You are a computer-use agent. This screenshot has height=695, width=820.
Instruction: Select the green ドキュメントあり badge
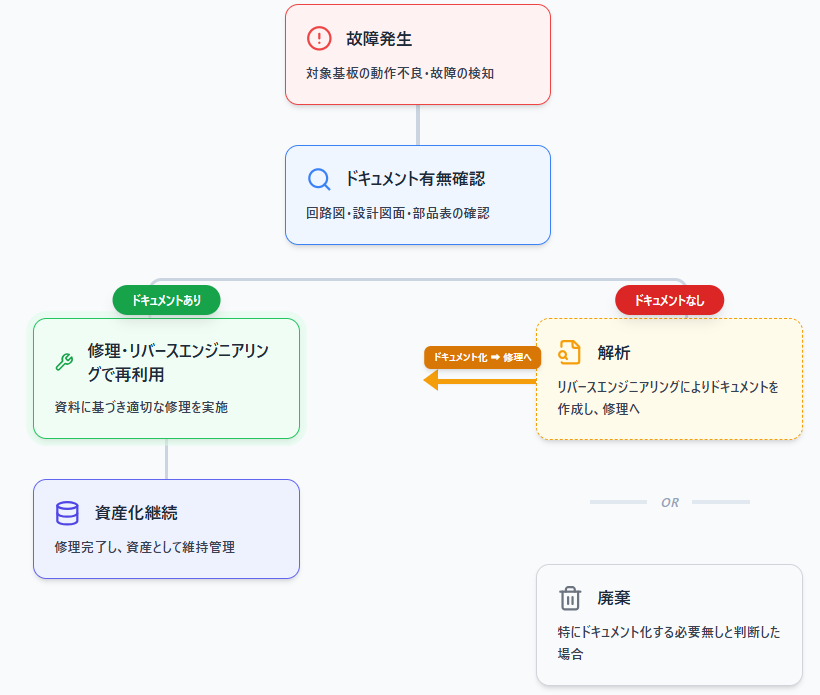pos(166,300)
